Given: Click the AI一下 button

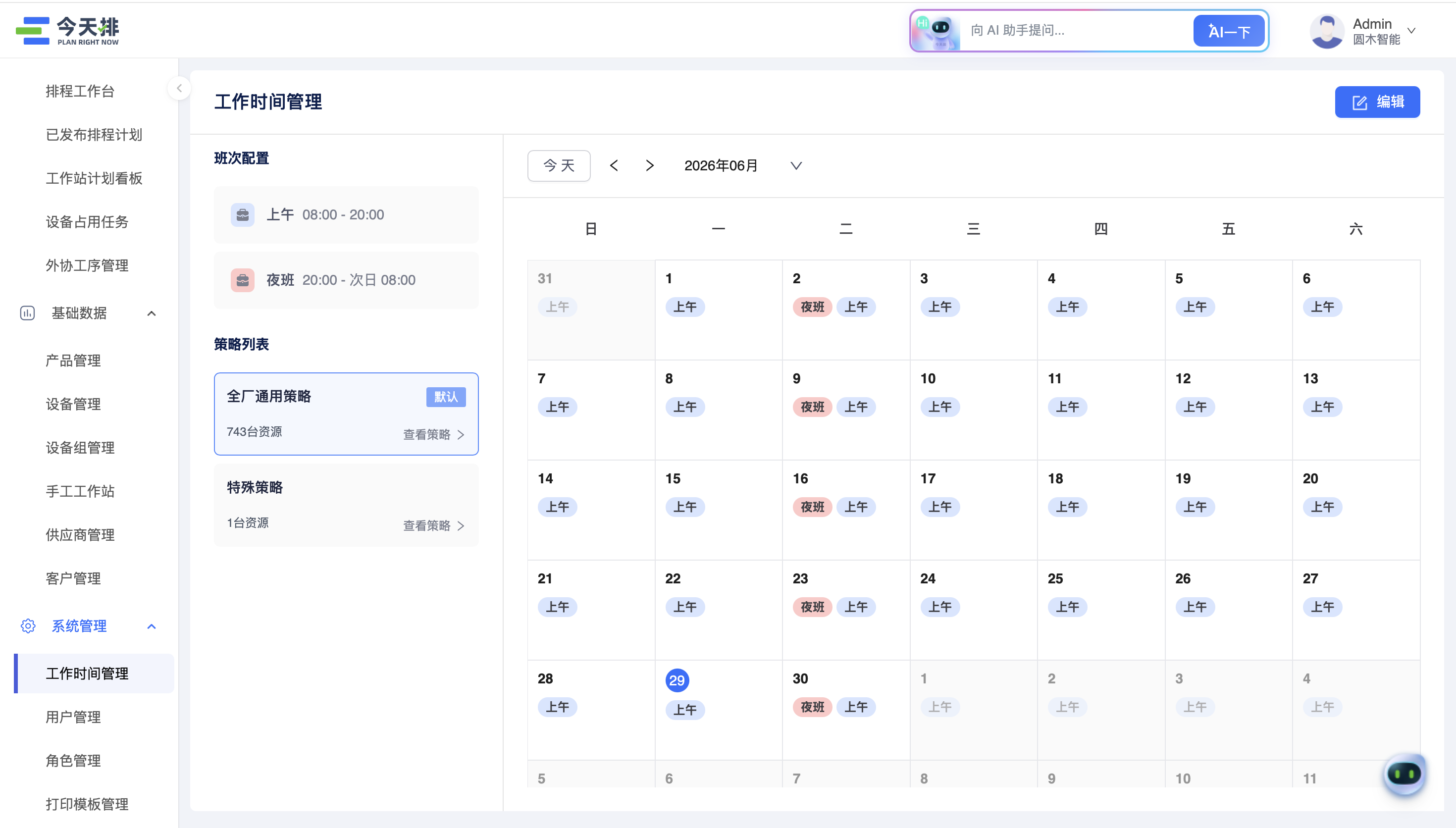Looking at the screenshot, I should (1229, 31).
